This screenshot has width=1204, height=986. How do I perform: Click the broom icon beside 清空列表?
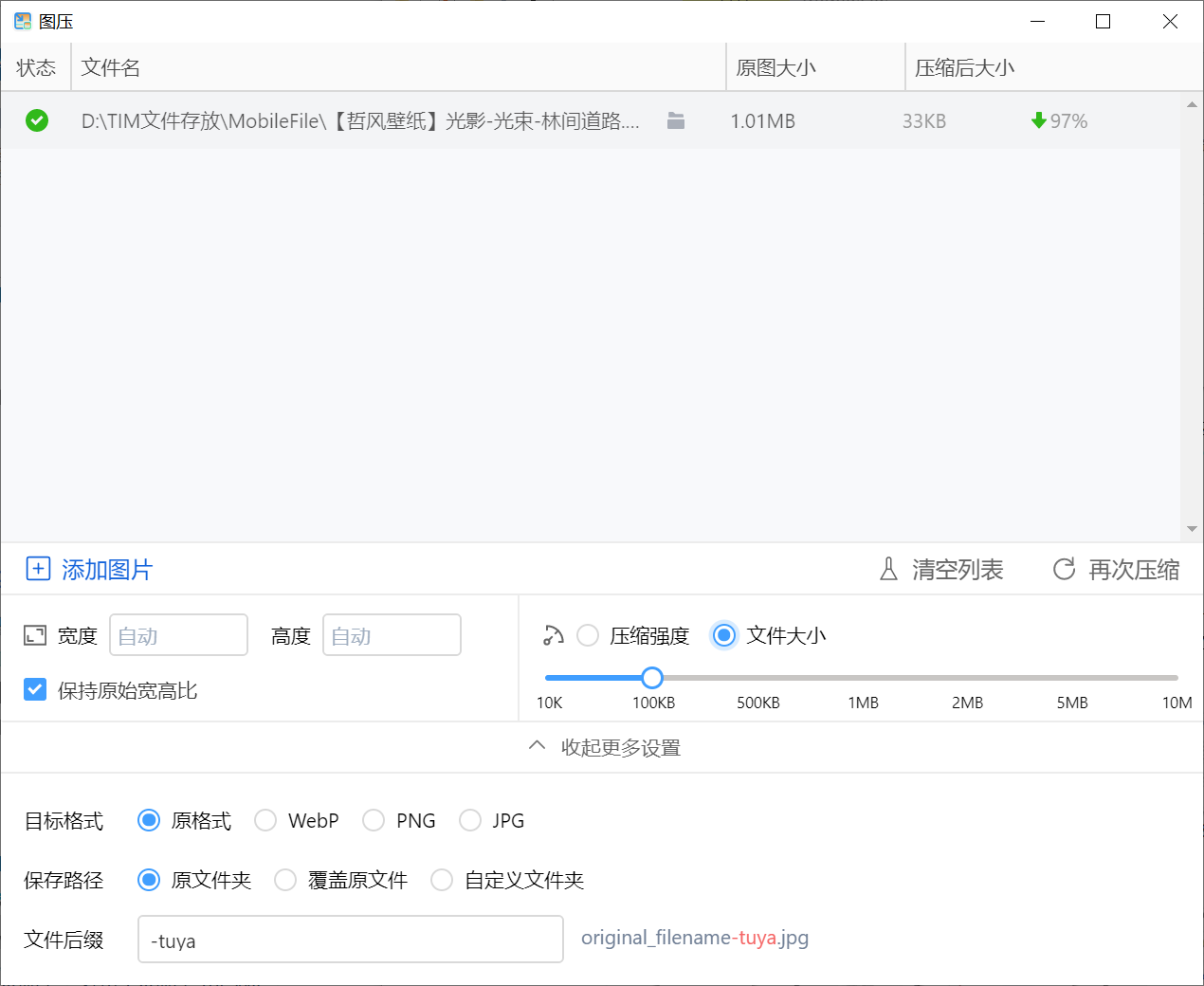(x=888, y=569)
